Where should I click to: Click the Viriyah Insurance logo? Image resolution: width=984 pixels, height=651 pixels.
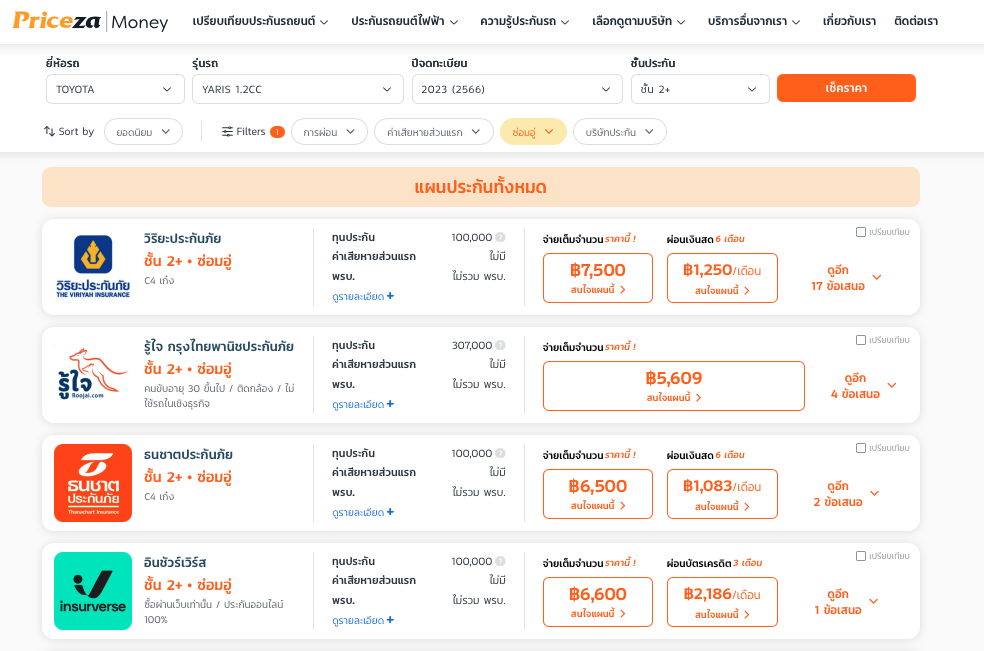click(x=93, y=267)
